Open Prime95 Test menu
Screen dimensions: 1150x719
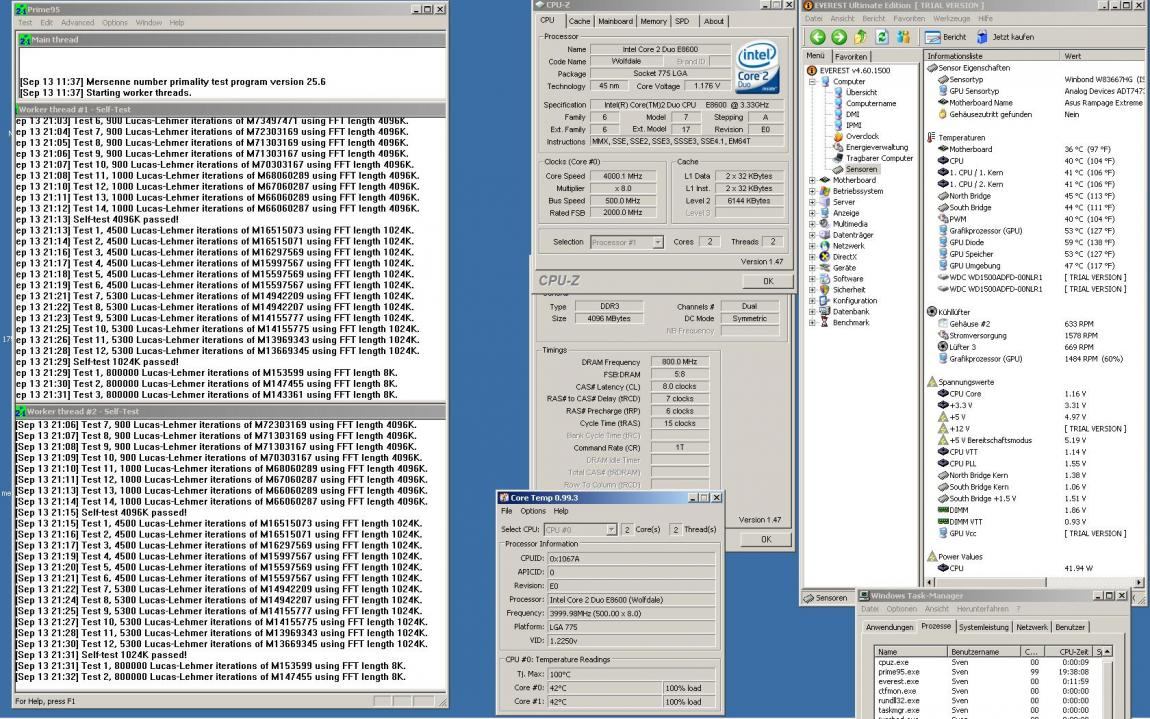tap(25, 23)
